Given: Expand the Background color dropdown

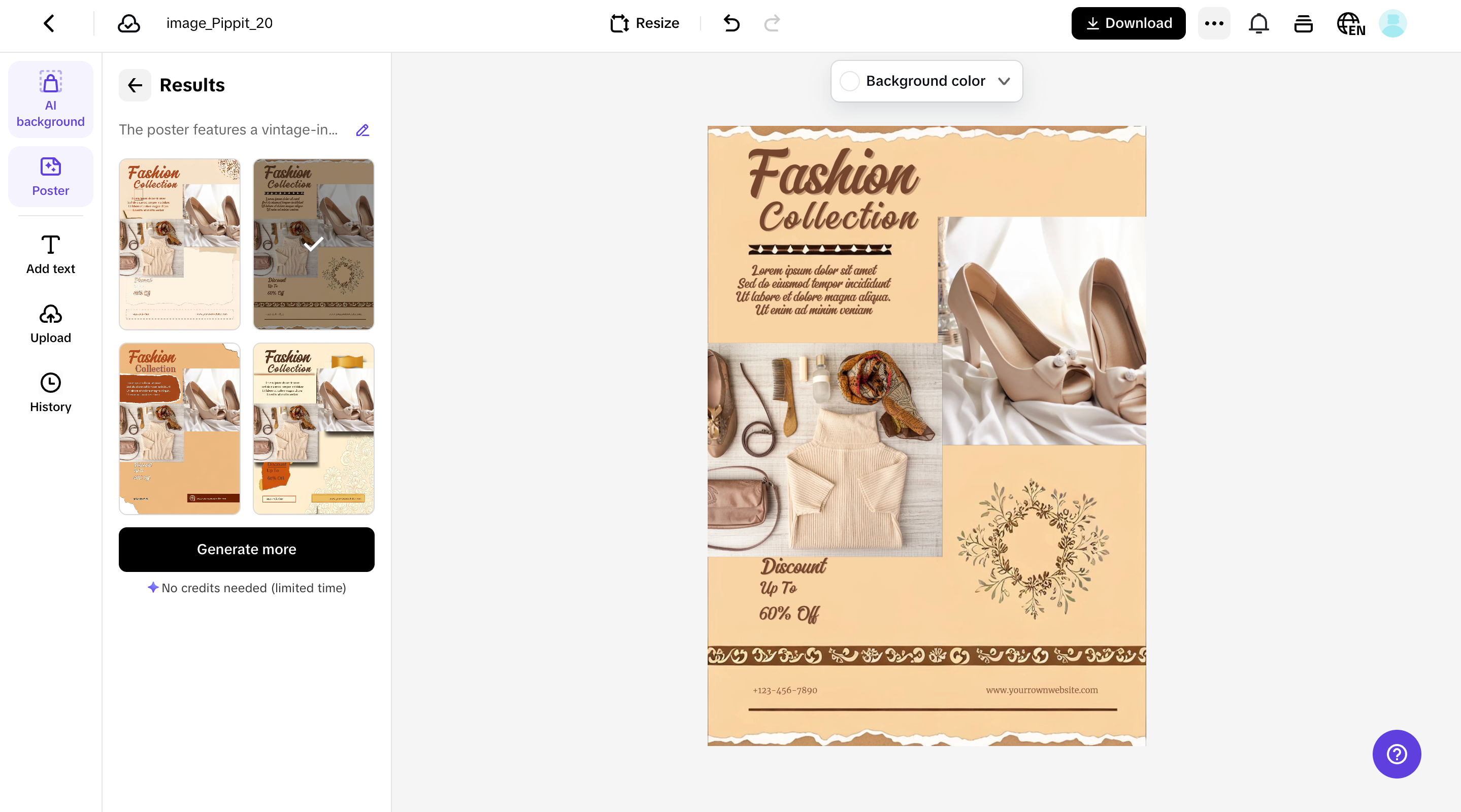Looking at the screenshot, I should tap(1004, 81).
